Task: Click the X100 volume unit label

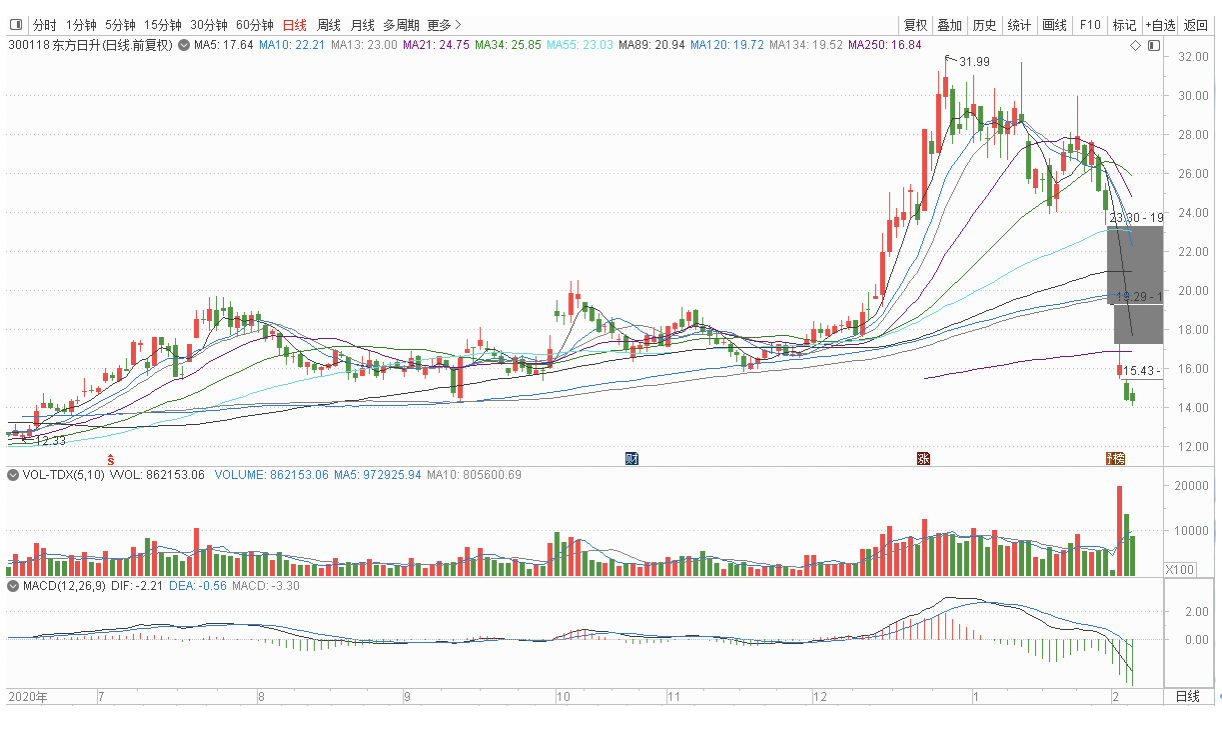Action: coord(1178,569)
